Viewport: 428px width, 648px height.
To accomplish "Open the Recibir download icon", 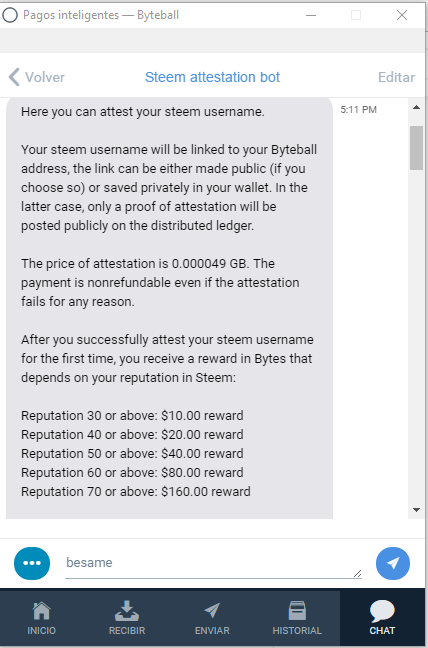I will [127, 611].
